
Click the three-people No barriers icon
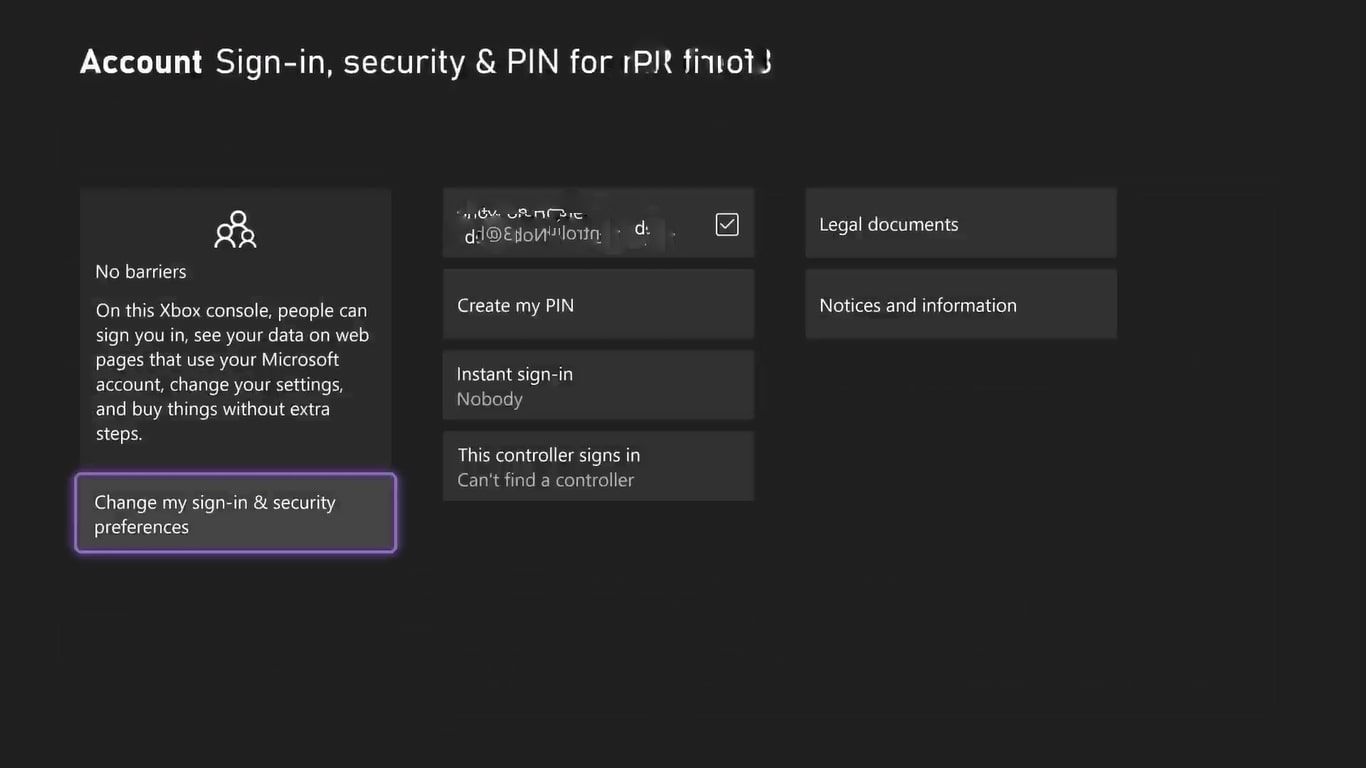click(x=235, y=229)
